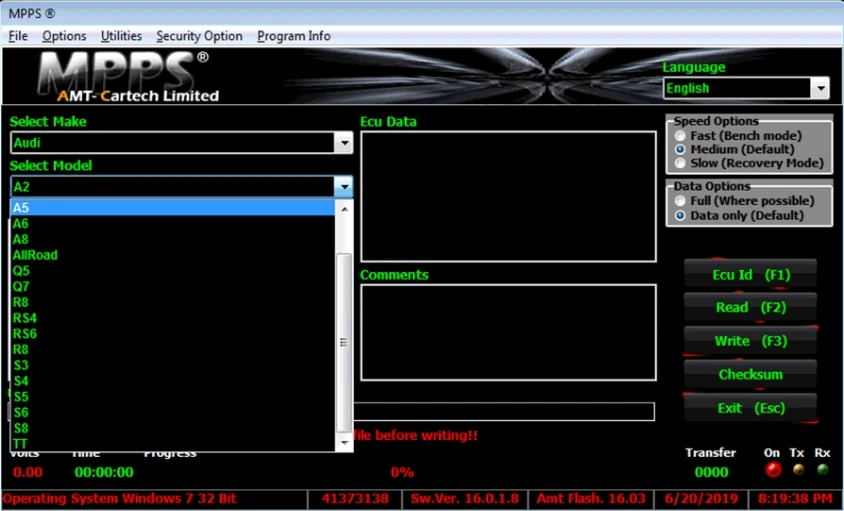Image resolution: width=844 pixels, height=511 pixels.
Task: Click the 00:00:00 time counter
Action: point(104,472)
